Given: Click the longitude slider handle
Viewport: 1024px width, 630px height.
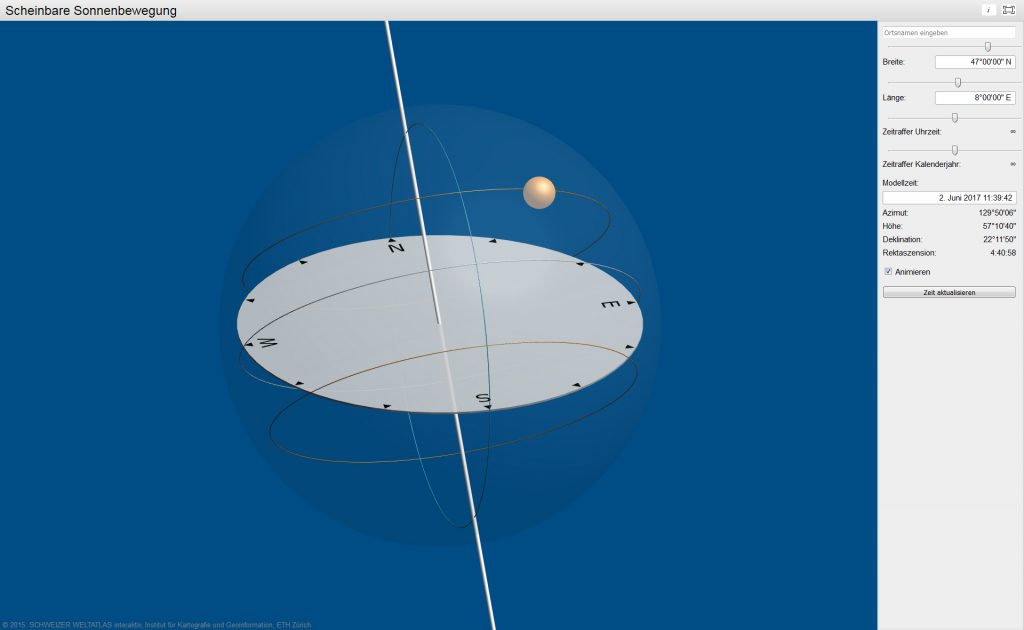Looking at the screenshot, I should (958, 82).
